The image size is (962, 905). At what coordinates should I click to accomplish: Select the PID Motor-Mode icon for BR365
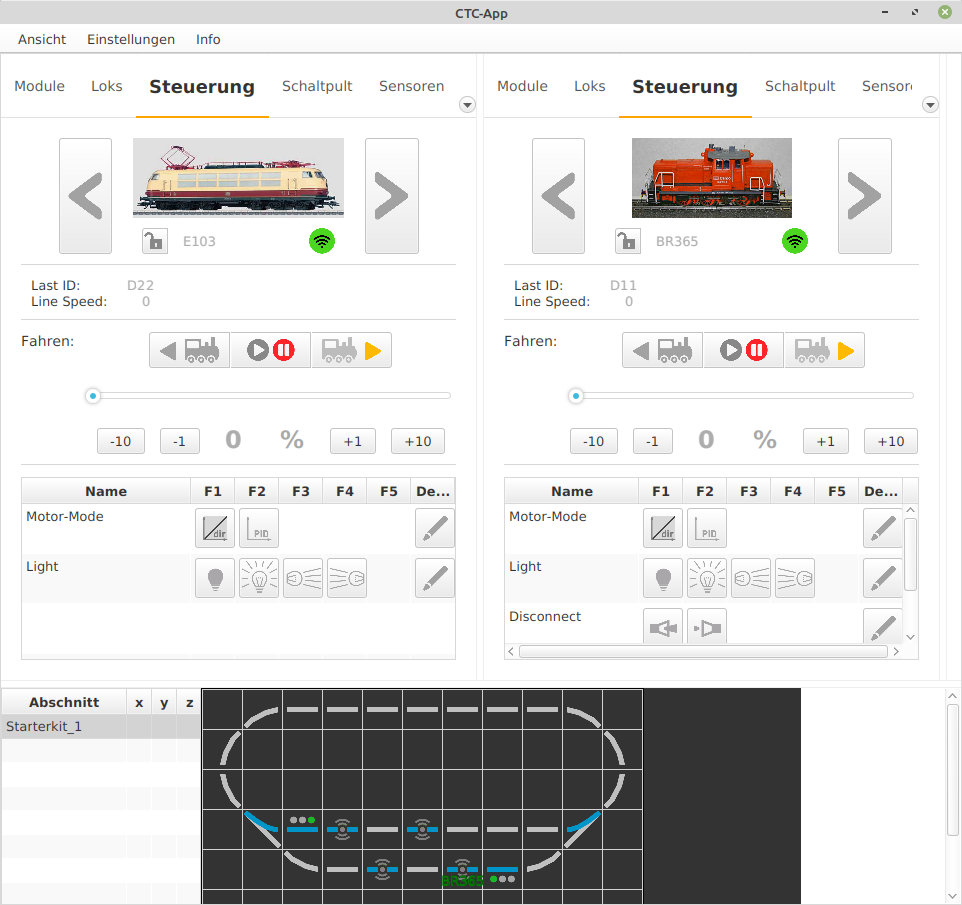[707, 528]
